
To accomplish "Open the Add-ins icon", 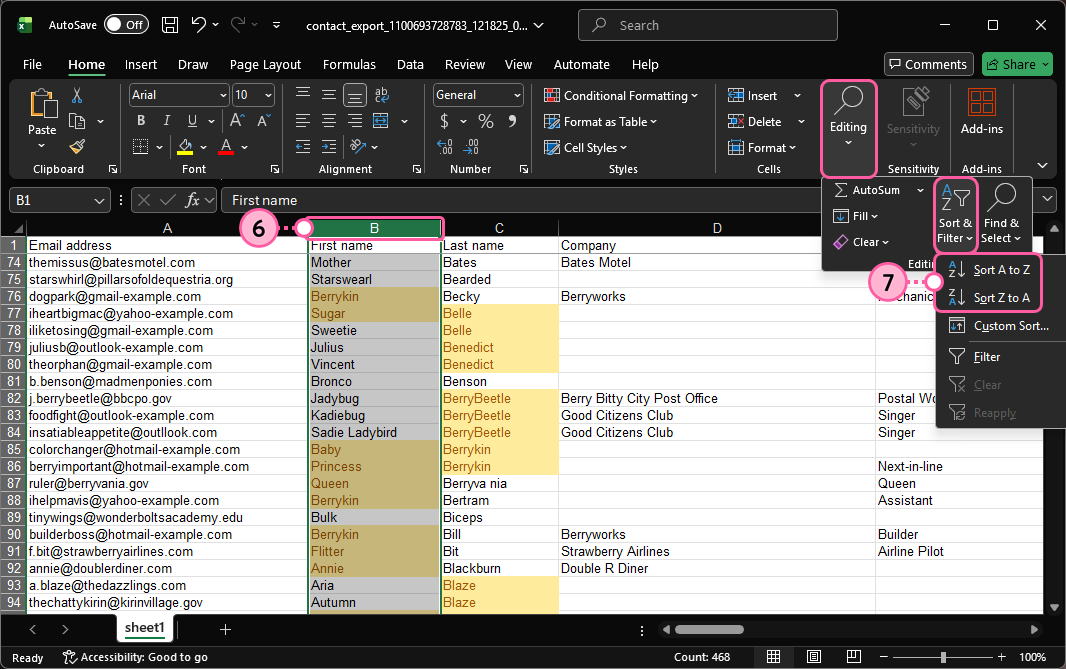I will pyautogui.click(x=981, y=103).
